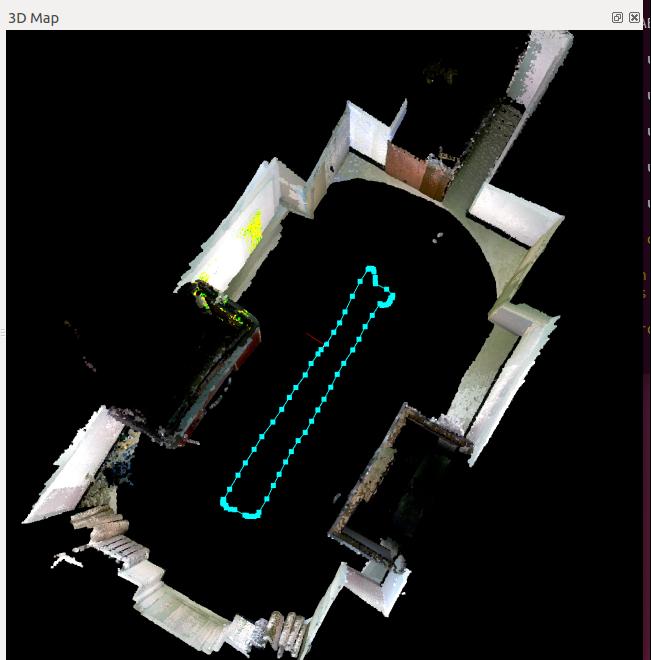This screenshot has width=651, height=660.
Task: Click the small gray speck near the curved wall
Action: tap(438, 237)
